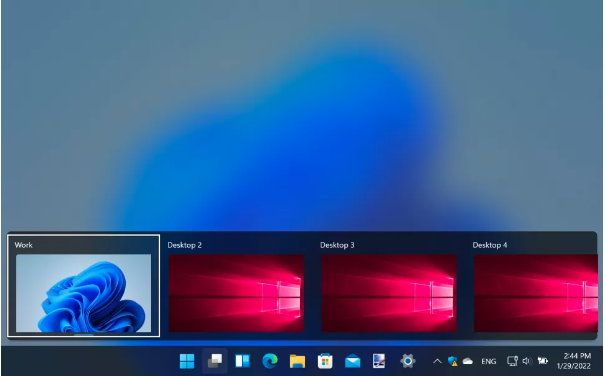Open volume quick settings flyout
The height and width of the screenshot is (378, 605).
point(527,361)
